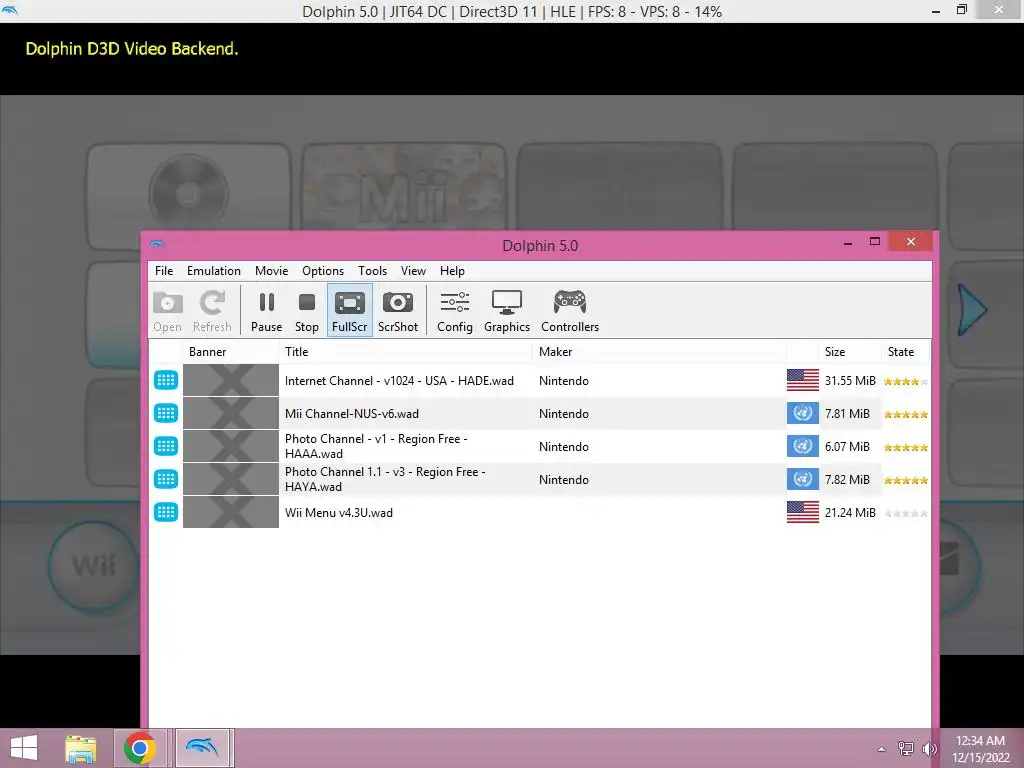
Task: Click Dolphin taskbar icon
Action: [202, 748]
